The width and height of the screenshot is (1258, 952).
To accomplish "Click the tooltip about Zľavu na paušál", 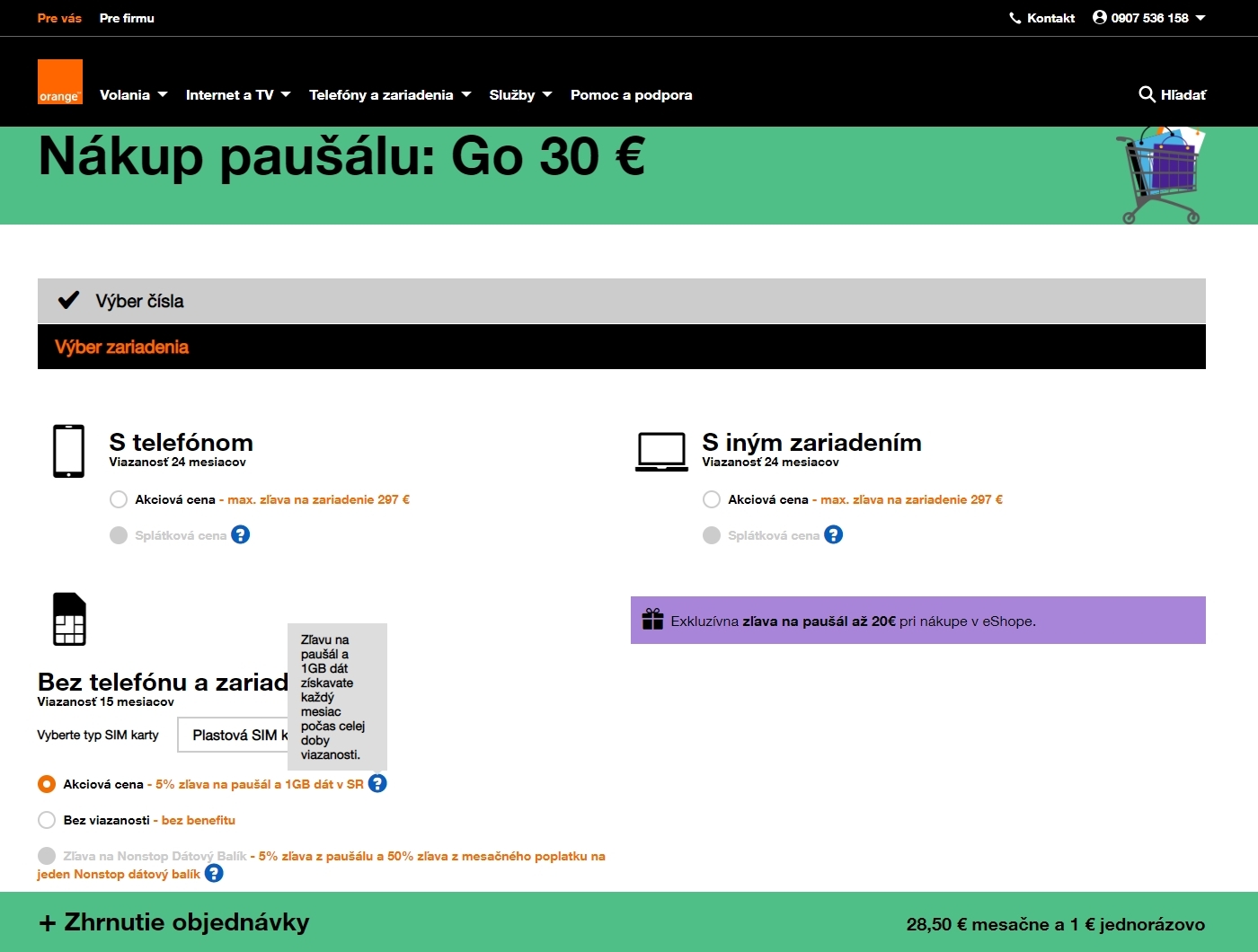I will click(x=337, y=697).
